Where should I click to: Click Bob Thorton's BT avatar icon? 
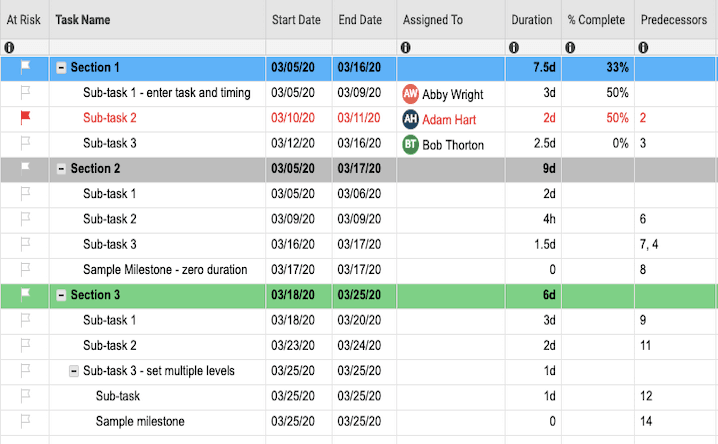point(410,144)
